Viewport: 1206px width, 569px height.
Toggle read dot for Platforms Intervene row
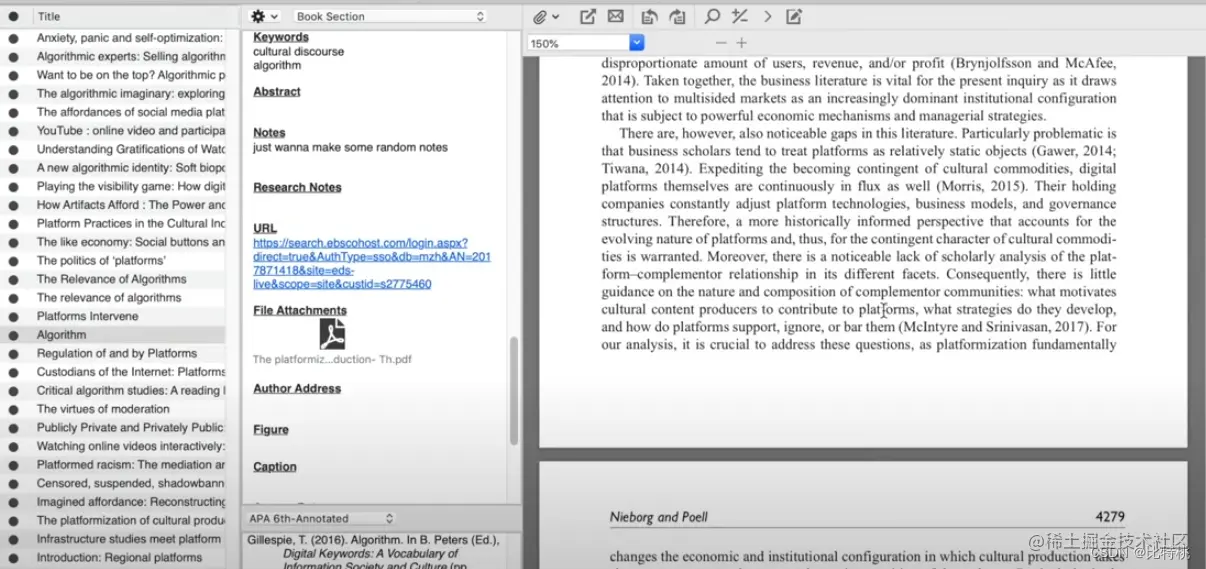point(14,316)
